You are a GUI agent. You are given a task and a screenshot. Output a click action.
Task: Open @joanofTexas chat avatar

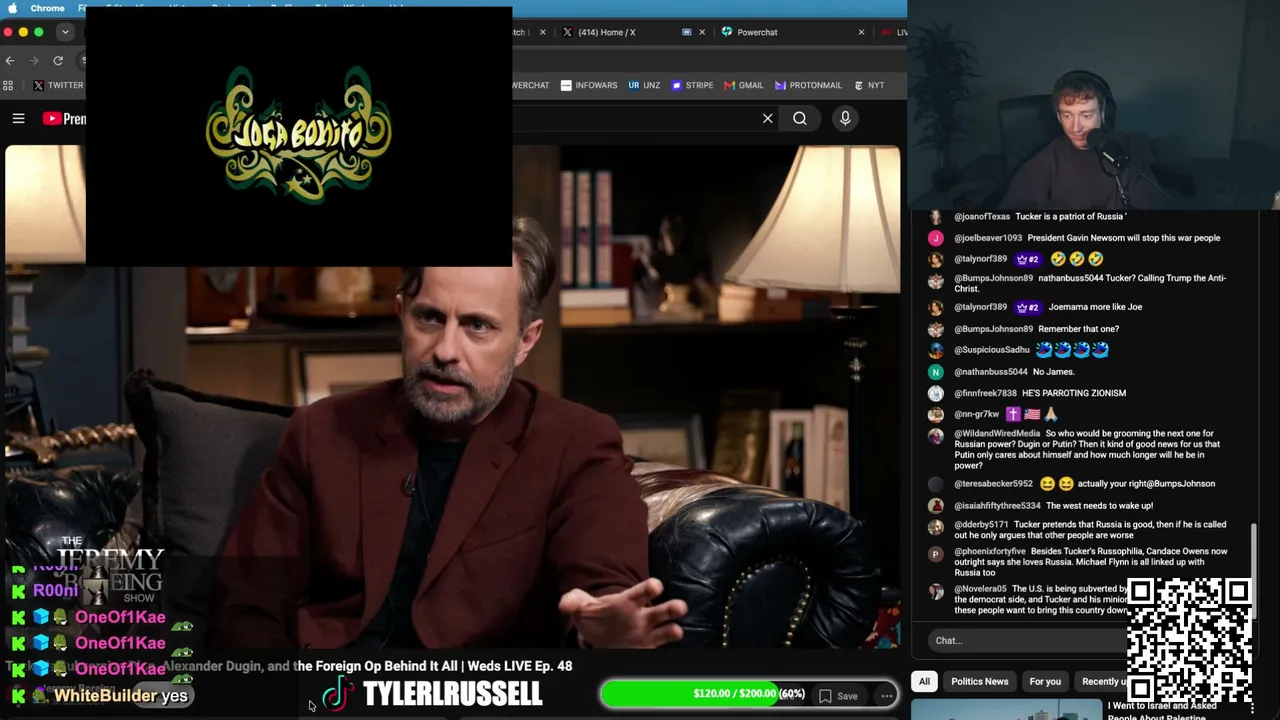935,217
